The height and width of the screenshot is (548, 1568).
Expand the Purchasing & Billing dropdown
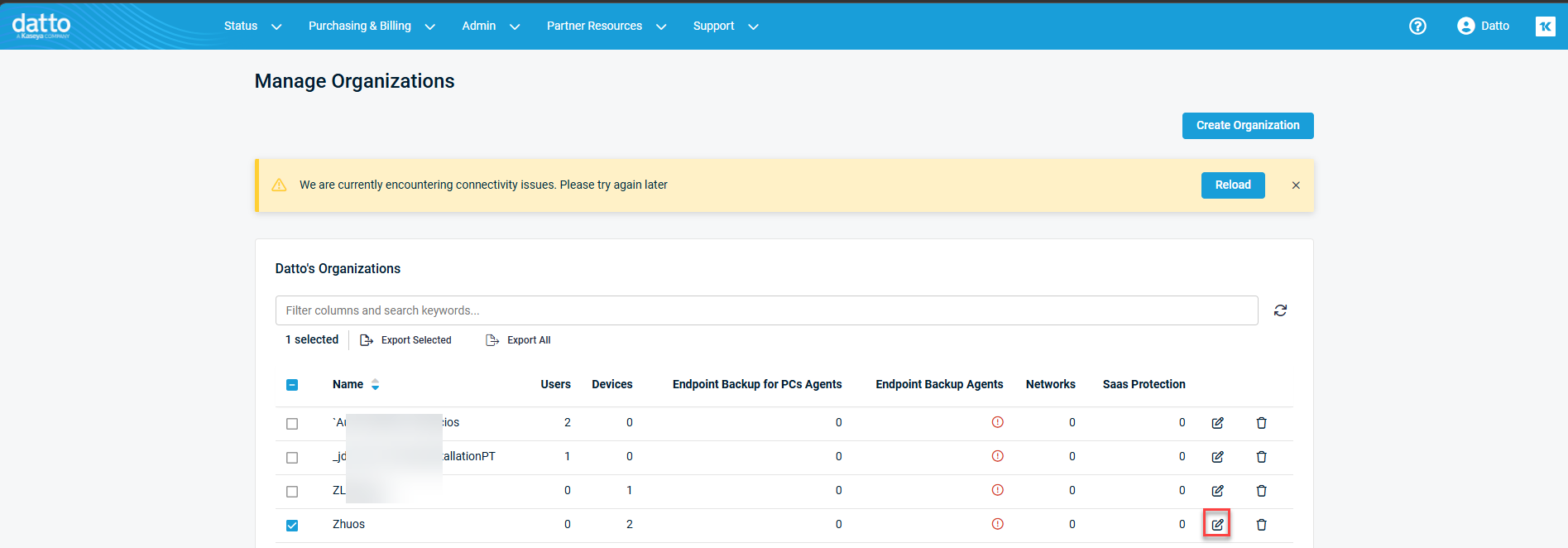point(371,26)
